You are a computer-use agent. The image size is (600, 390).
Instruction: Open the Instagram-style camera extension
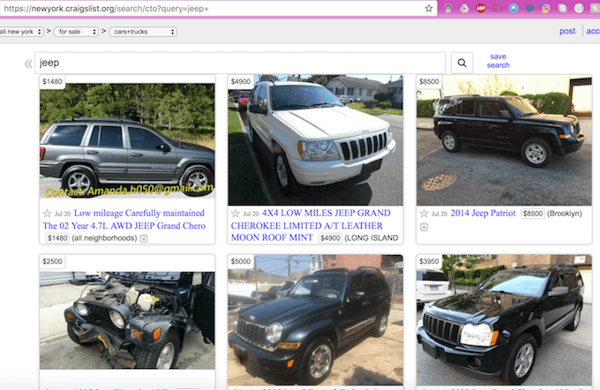pos(546,8)
